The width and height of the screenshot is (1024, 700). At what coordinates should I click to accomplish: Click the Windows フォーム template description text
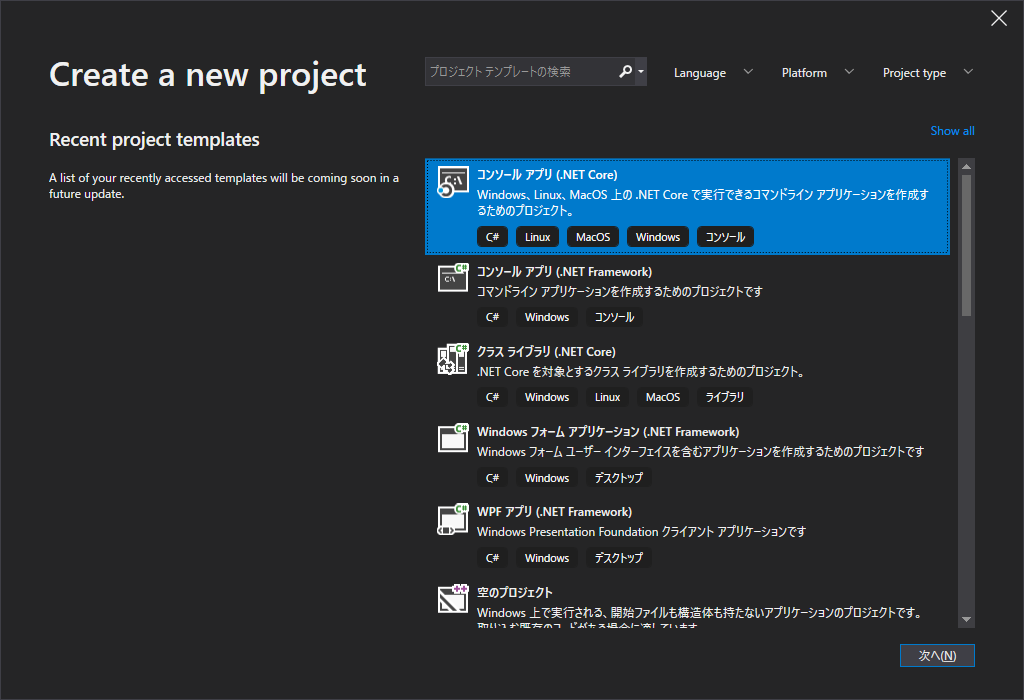(x=700, y=452)
